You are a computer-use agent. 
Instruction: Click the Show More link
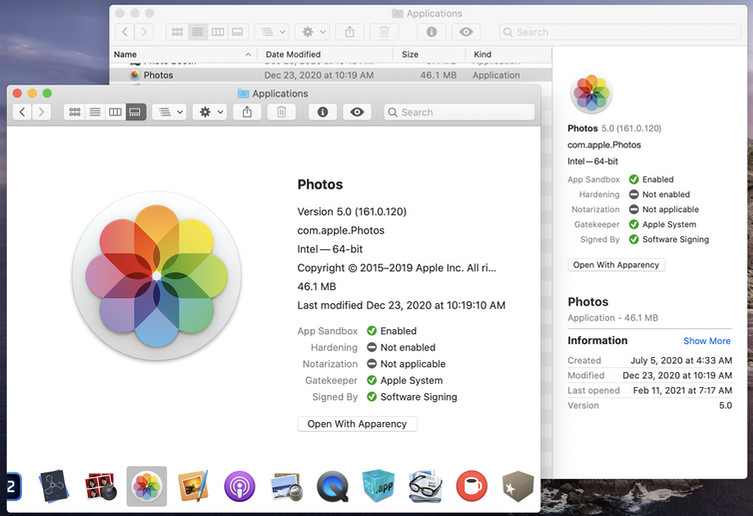point(706,341)
